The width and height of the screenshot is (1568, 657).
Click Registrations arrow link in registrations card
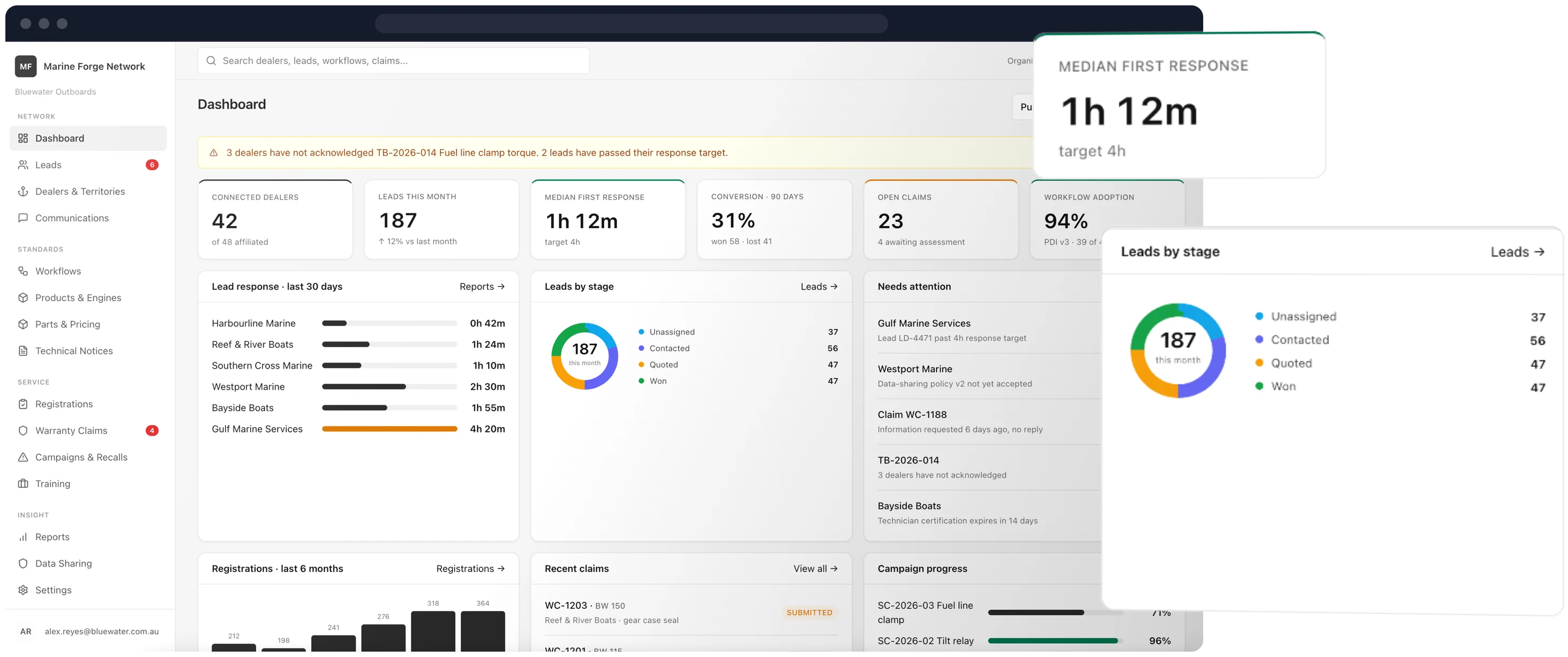(x=470, y=569)
